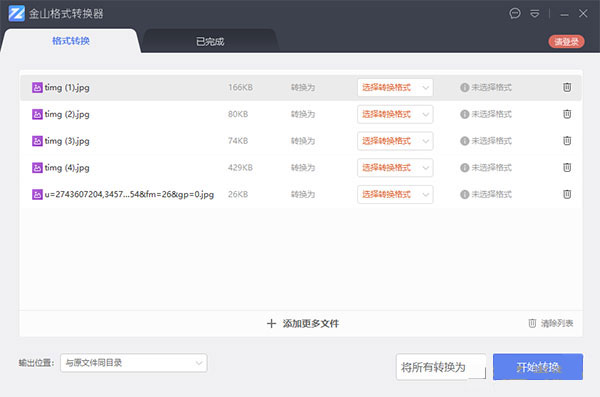Select the timg (4).jpg file name
Image resolution: width=600 pixels, height=397 pixels.
[x=67, y=168]
